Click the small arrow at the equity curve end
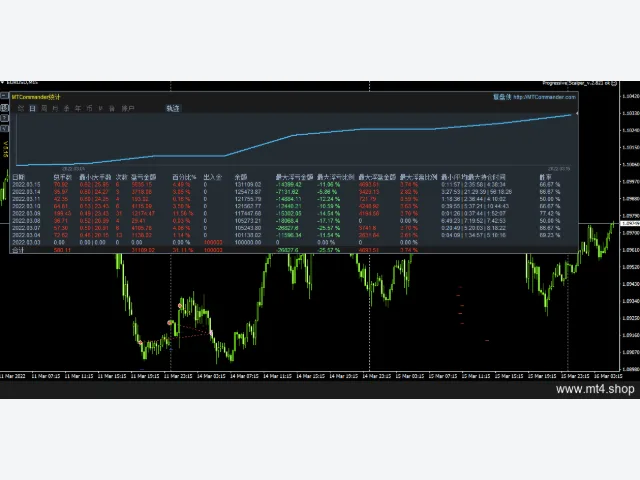Screen dimensions: 640x480 [577, 113]
